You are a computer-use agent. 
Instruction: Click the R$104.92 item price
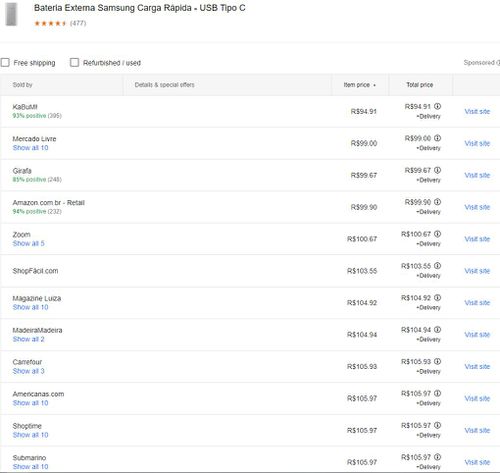point(362,303)
